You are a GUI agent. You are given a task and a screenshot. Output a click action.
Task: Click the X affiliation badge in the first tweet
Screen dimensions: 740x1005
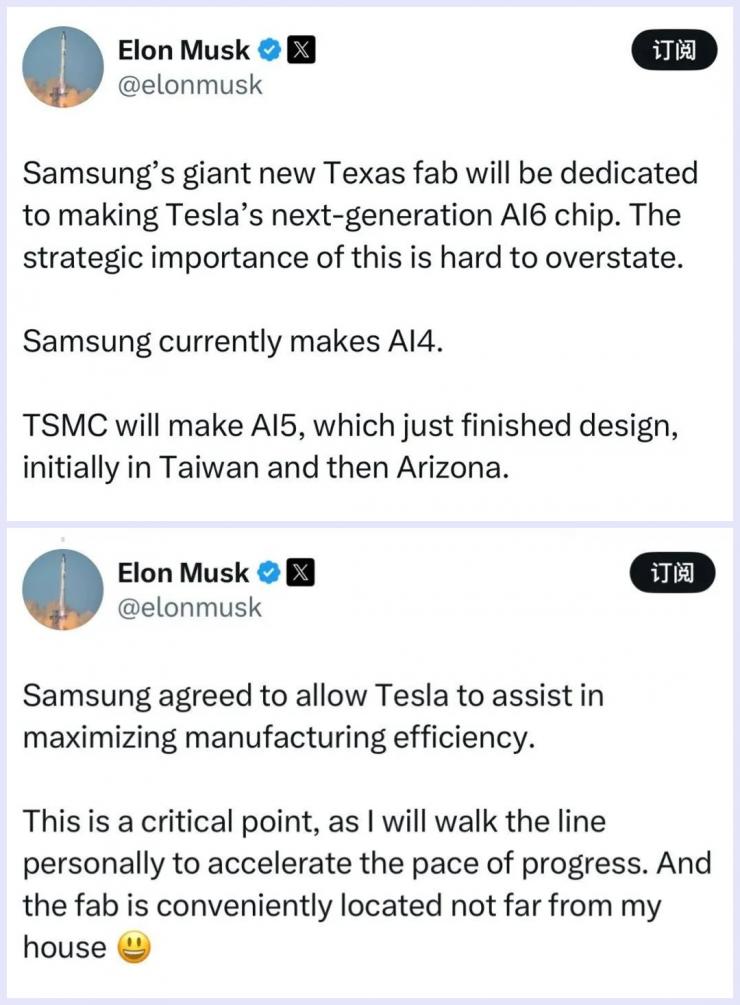tap(301, 49)
